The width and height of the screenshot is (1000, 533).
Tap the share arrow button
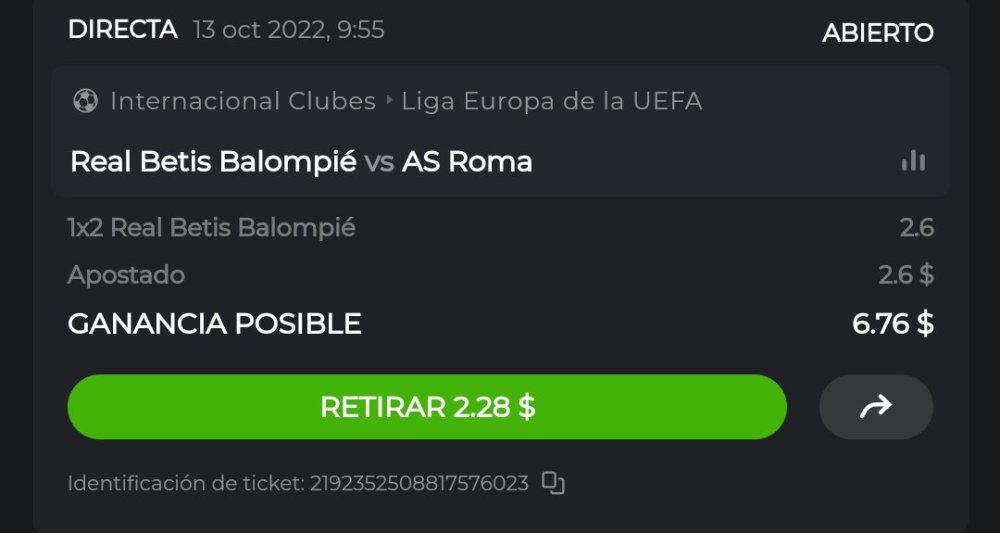876,407
